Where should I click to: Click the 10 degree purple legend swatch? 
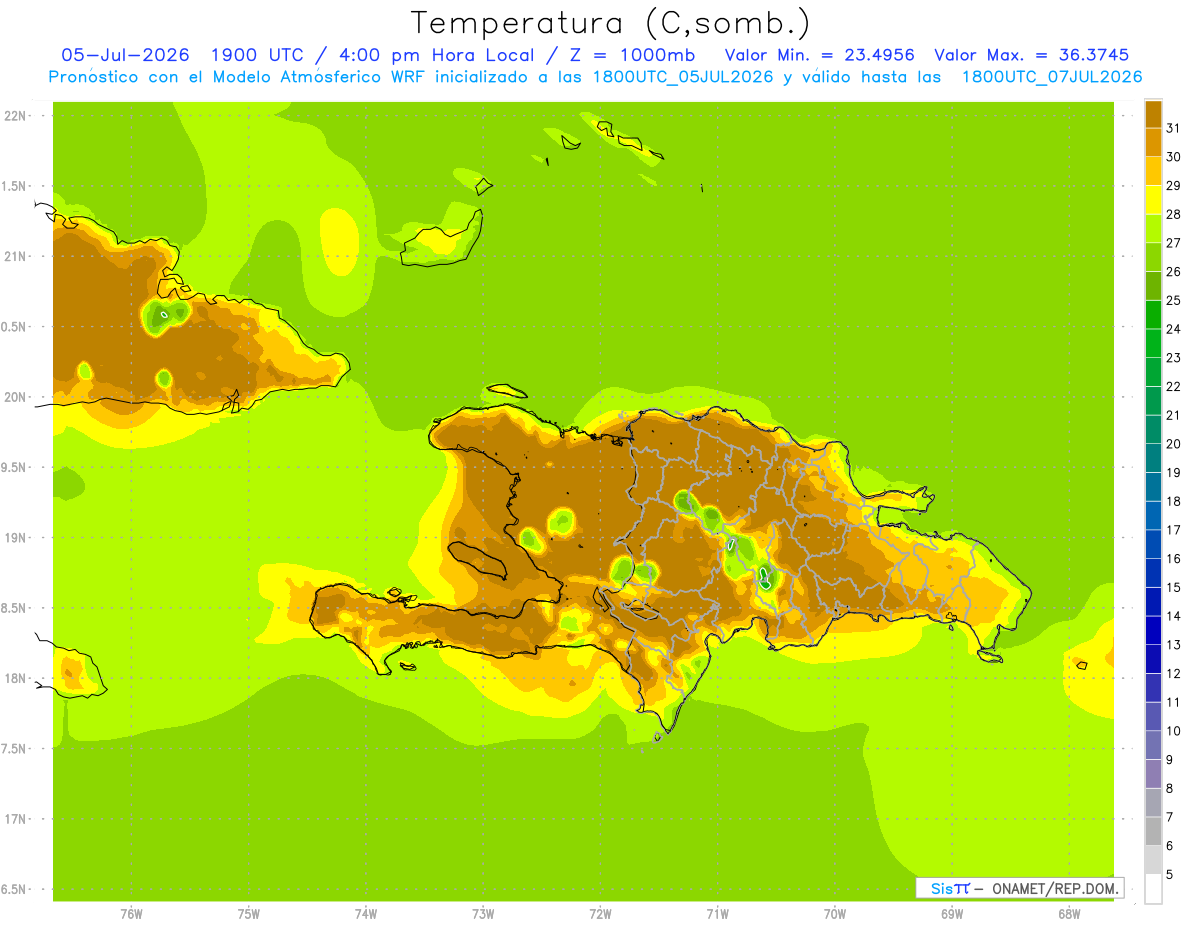1153,716
